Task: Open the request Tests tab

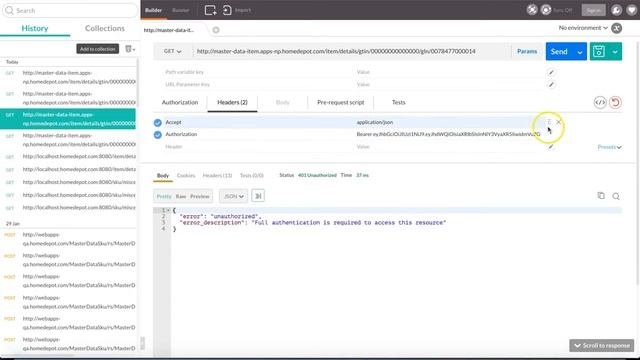Action: 398,102
